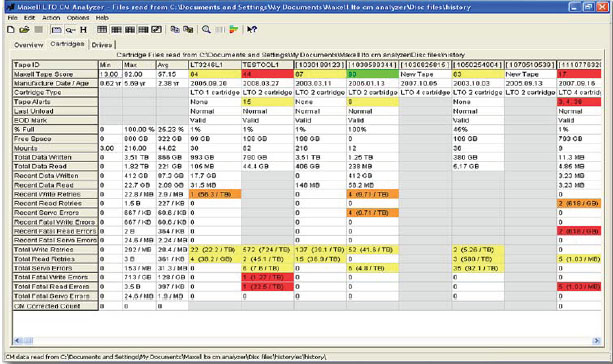Click the Tape ID row header
613x364 pixels.
tap(55, 65)
